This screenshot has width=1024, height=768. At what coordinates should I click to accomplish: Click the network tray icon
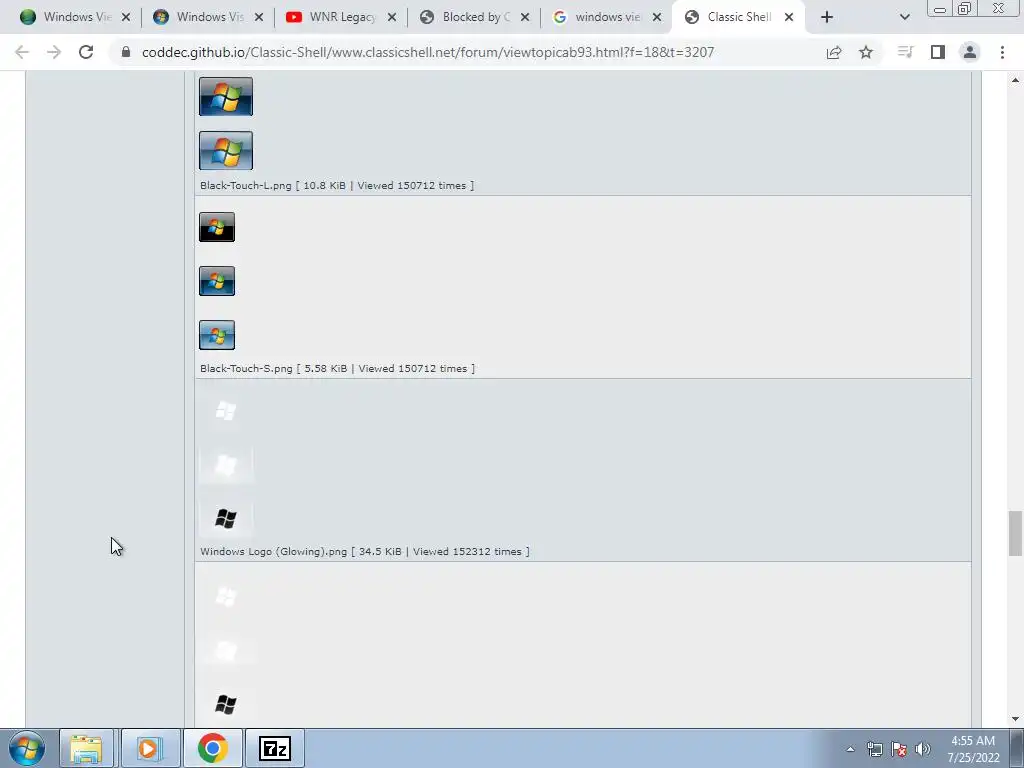(874, 749)
